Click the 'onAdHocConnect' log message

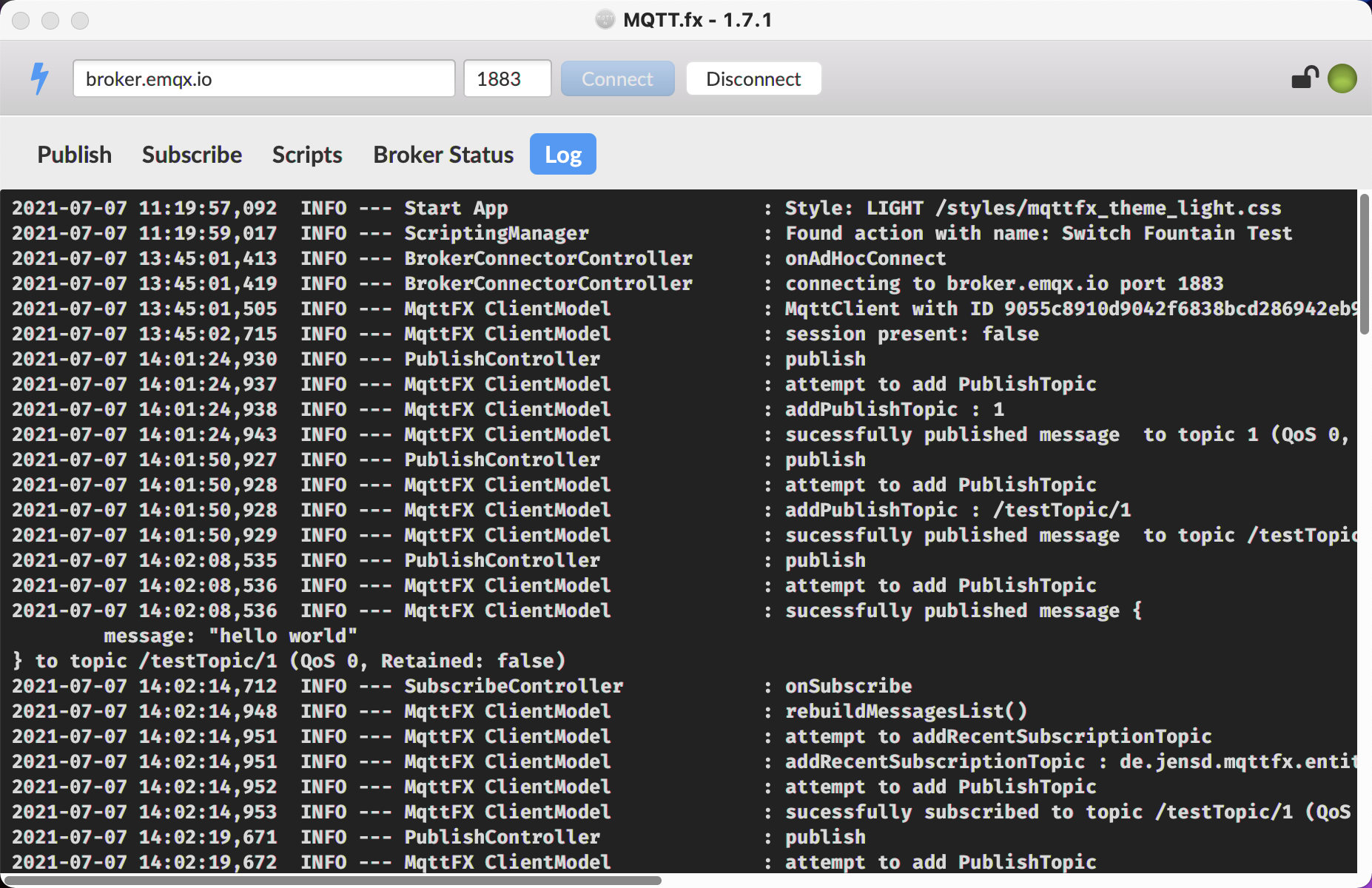click(865, 258)
